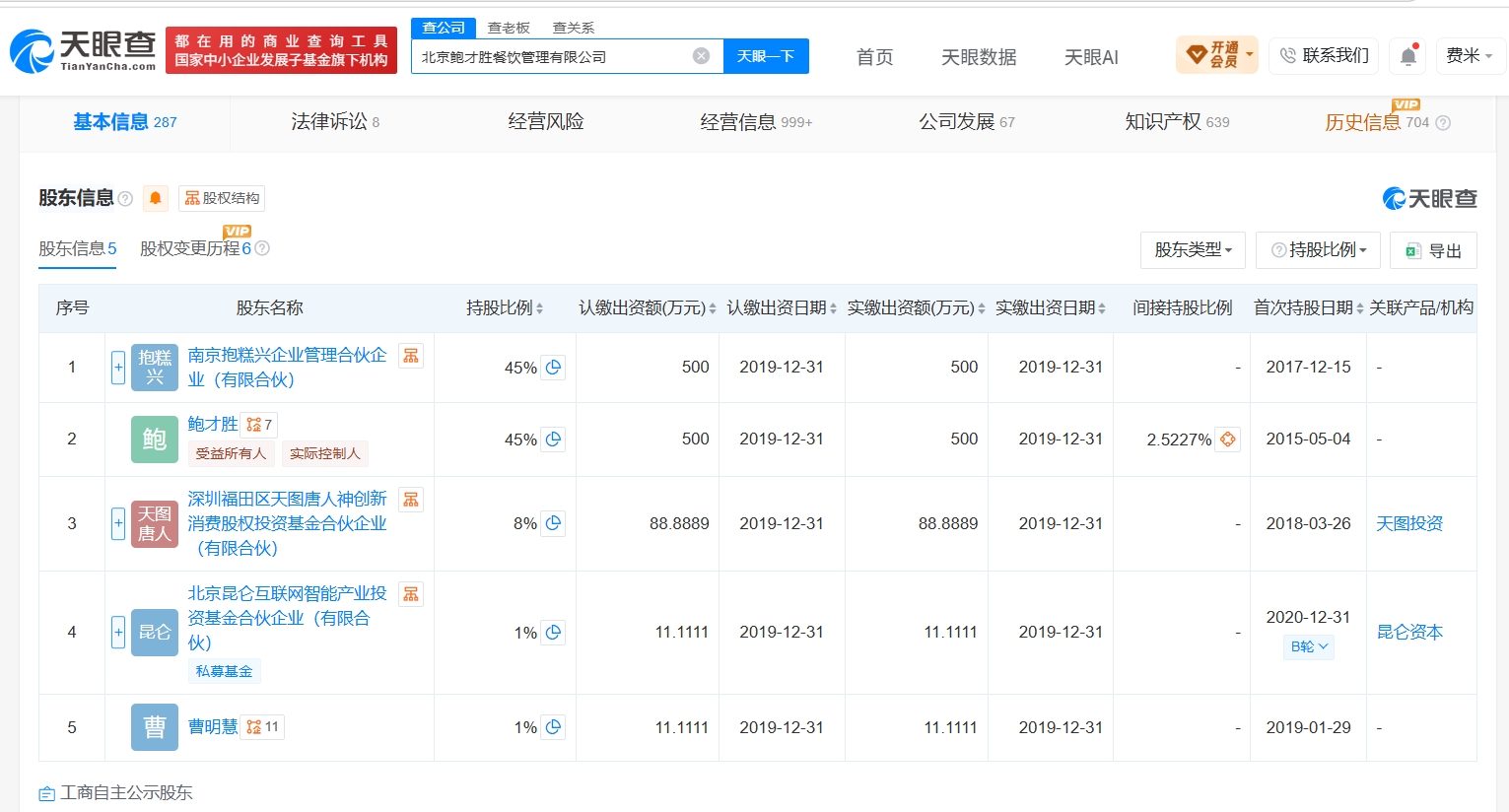The image size is (1509, 812).
Task: Open the 经营风险 tab
Action: pyautogui.click(x=546, y=122)
